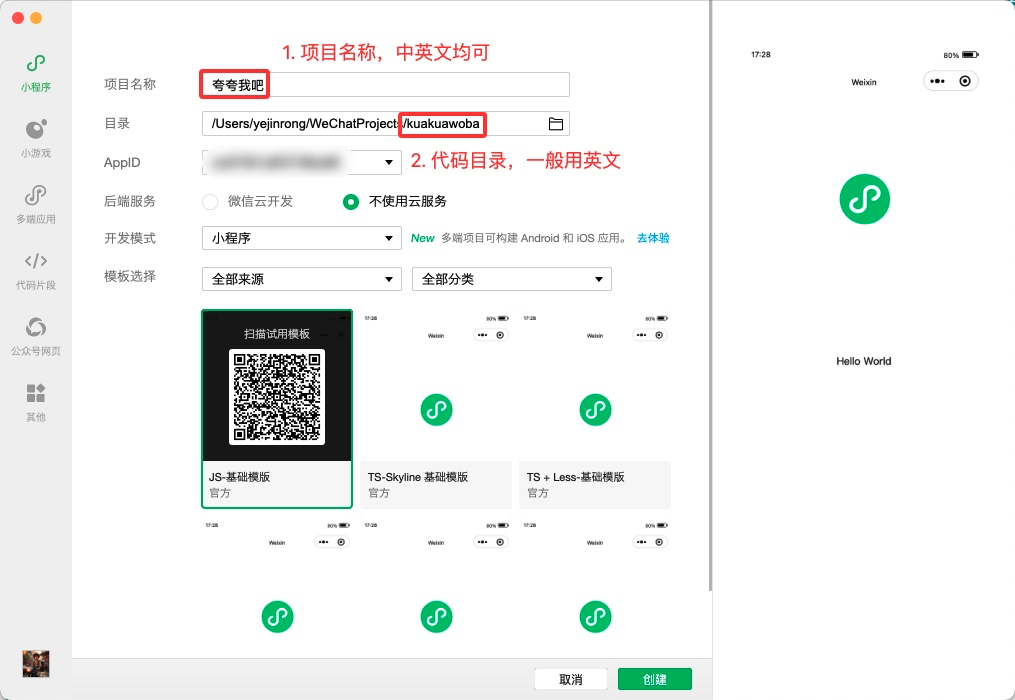This screenshot has height=700, width=1015.
Task: Click the 项目名称 input field
Action: click(385, 85)
